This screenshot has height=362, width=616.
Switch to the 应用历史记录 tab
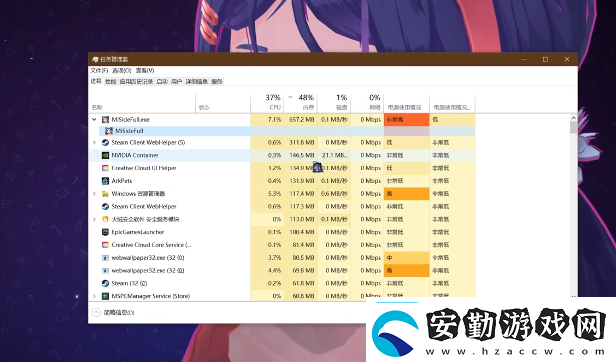click(x=136, y=81)
